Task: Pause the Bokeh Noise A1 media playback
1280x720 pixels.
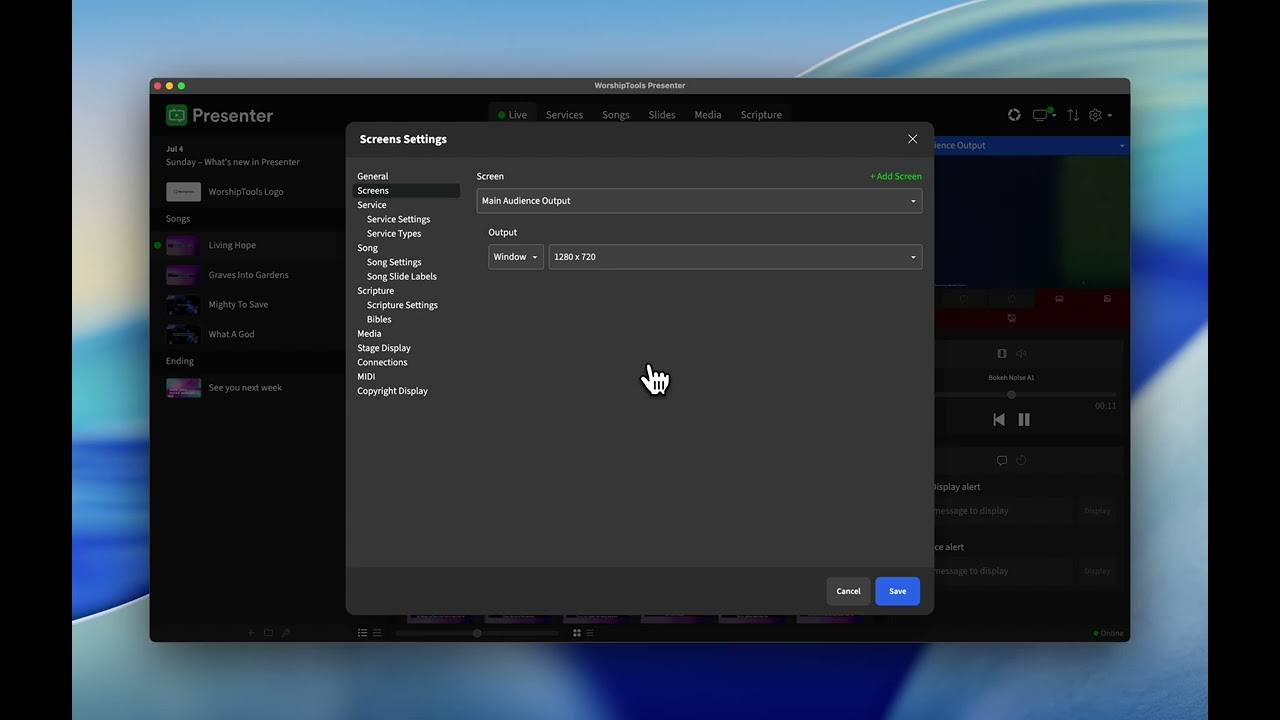Action: 1024,420
